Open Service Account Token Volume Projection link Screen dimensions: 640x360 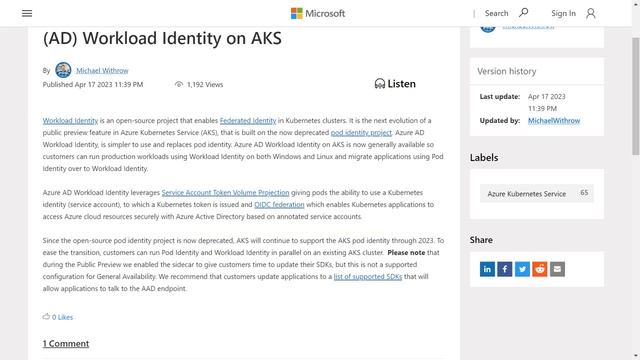click(x=225, y=193)
